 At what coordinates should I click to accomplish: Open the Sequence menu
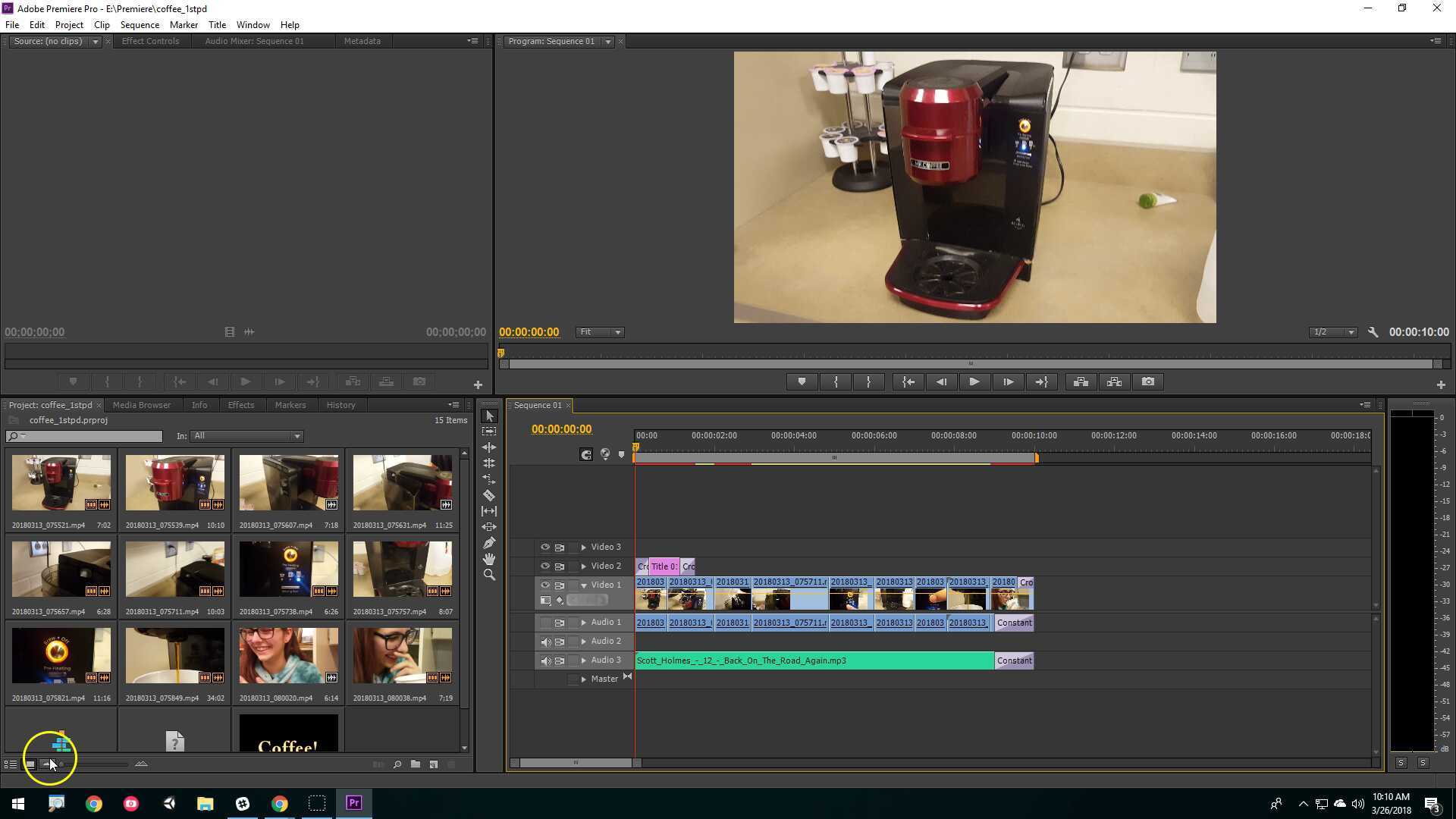click(140, 24)
